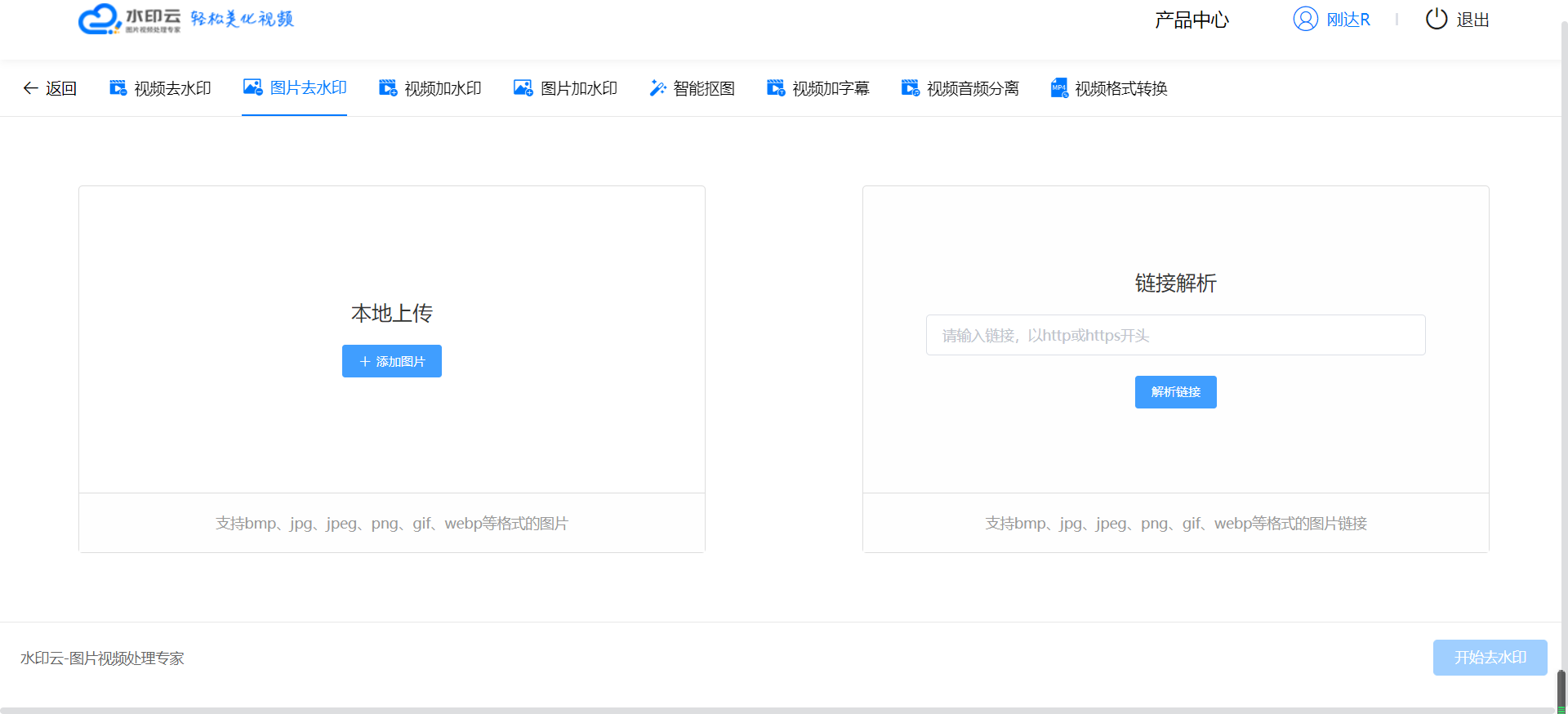Image resolution: width=1568 pixels, height=714 pixels.
Task: Click 水印云-图片视频处理专家 footer text
Action: [102, 658]
